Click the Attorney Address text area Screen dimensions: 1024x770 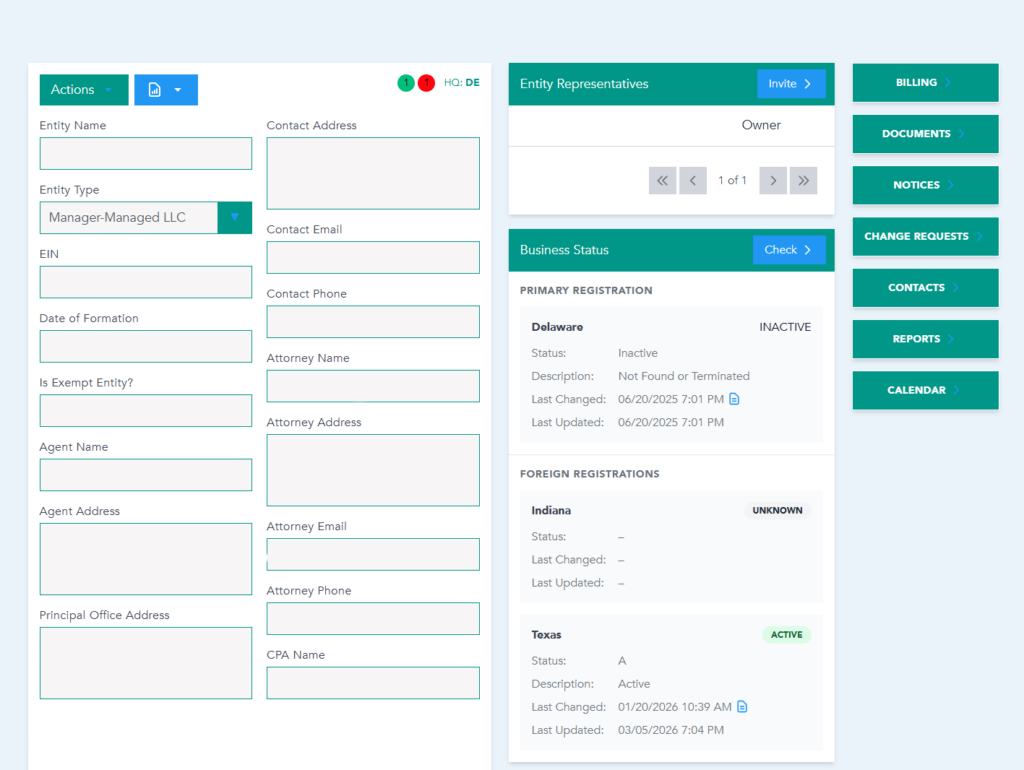coord(373,470)
